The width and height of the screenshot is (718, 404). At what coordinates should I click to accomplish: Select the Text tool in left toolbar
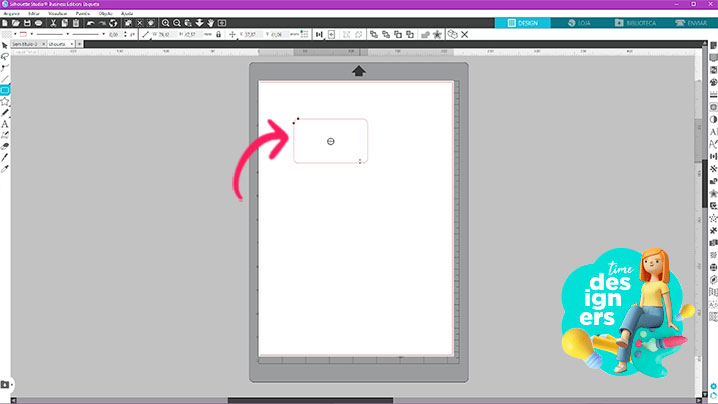click(5, 124)
